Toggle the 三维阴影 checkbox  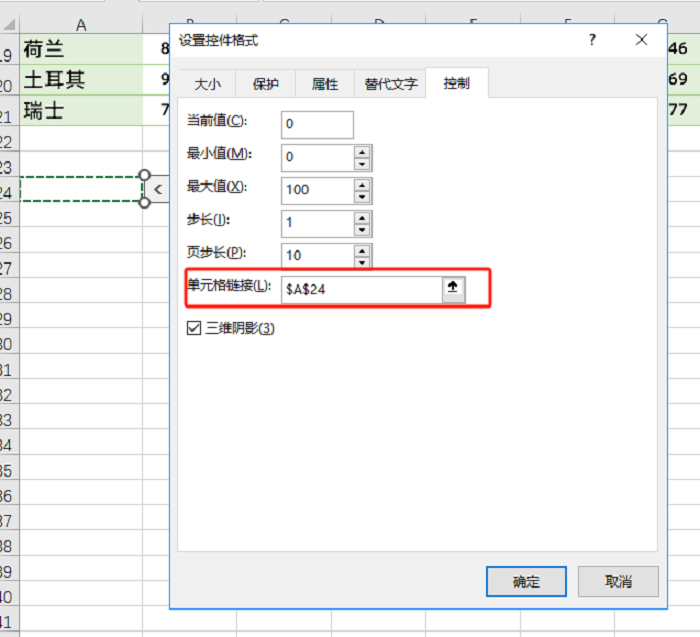tap(195, 328)
